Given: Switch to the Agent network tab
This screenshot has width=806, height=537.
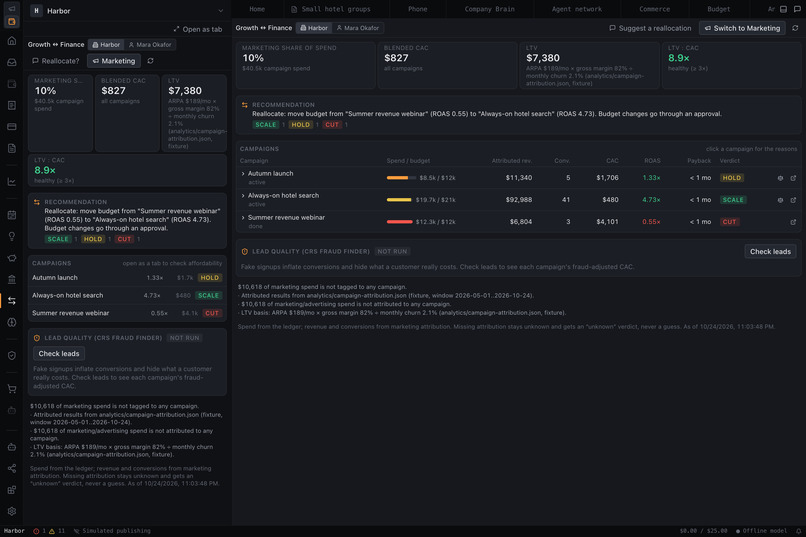Looking at the screenshot, I should tap(577, 9).
